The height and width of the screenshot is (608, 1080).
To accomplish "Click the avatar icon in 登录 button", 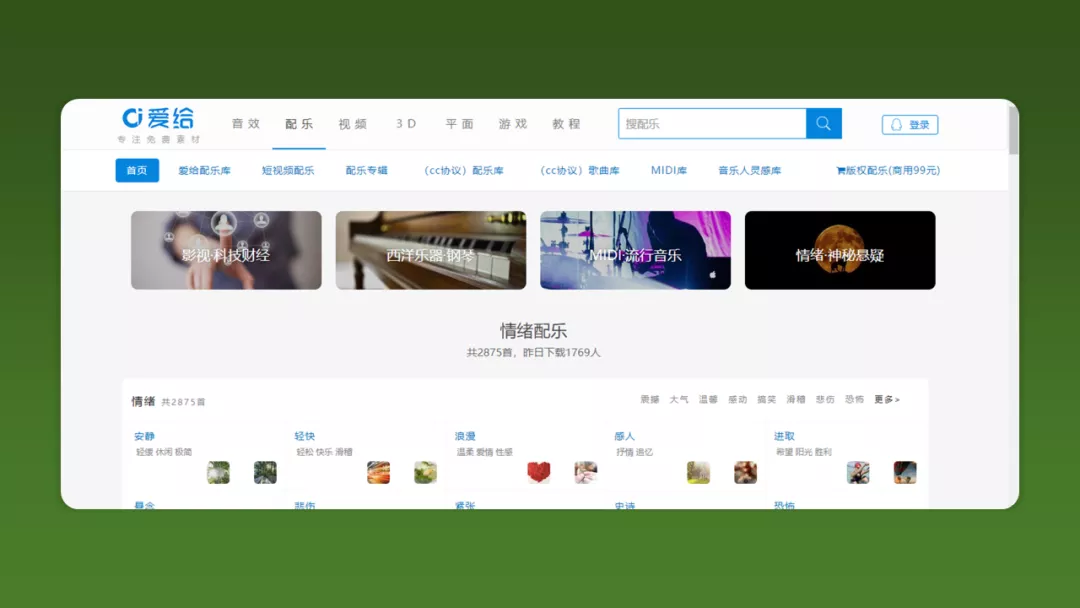I will coord(896,125).
